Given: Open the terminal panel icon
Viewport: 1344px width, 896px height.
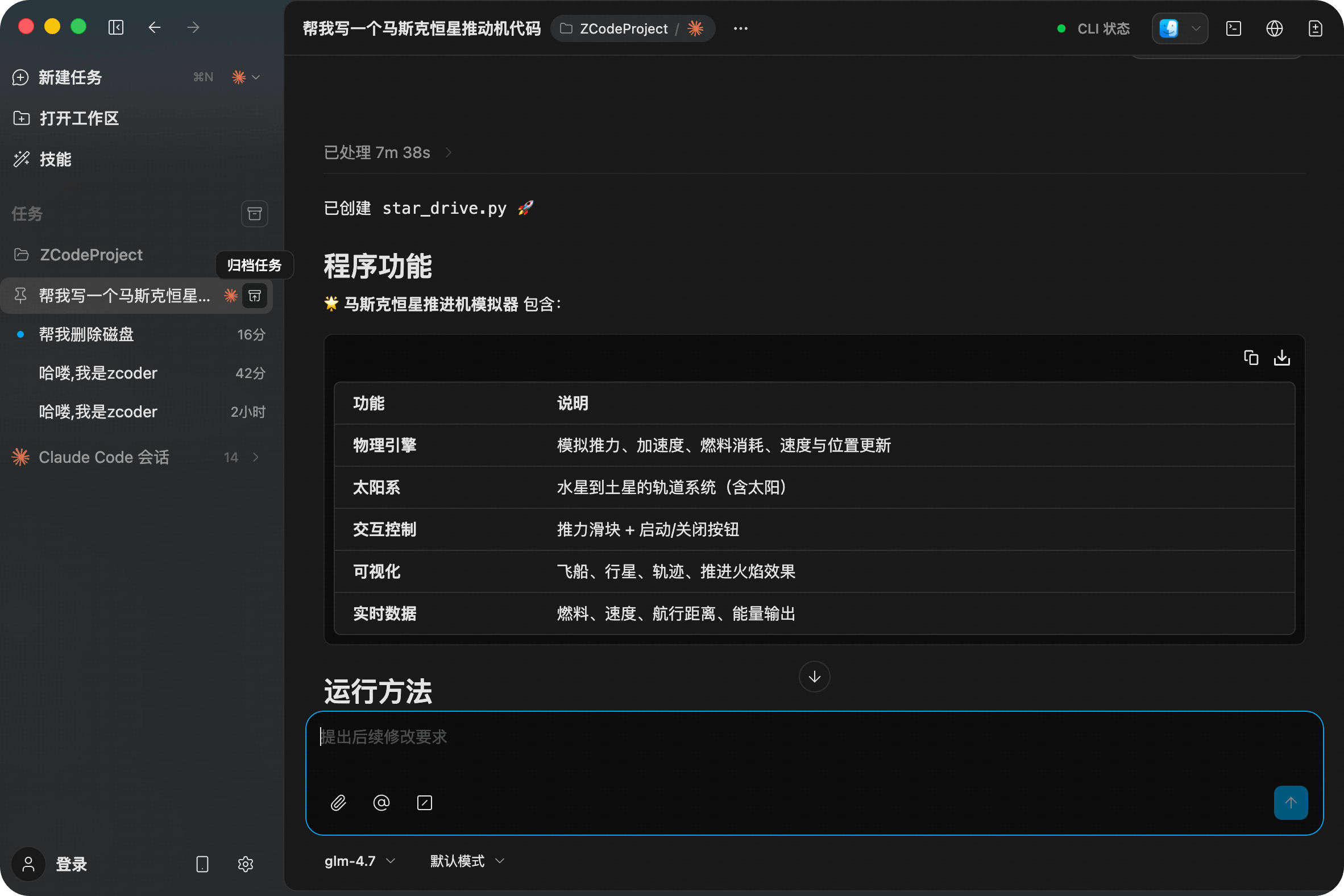Looking at the screenshot, I should [x=1233, y=28].
